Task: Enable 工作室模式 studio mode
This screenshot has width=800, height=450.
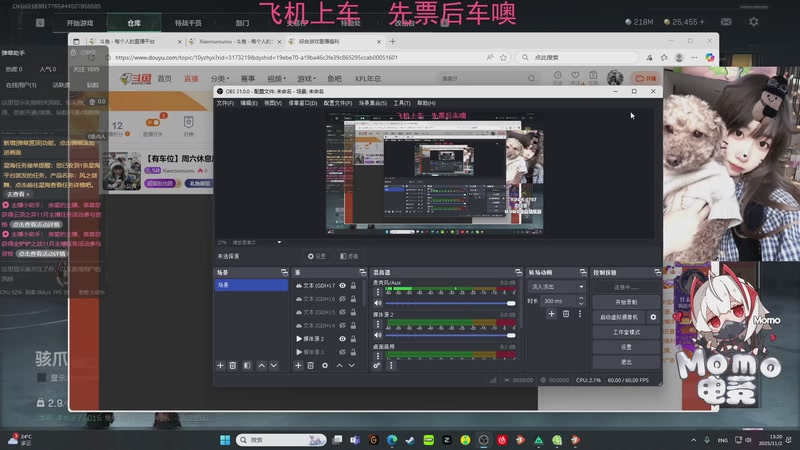Action: 626,332
